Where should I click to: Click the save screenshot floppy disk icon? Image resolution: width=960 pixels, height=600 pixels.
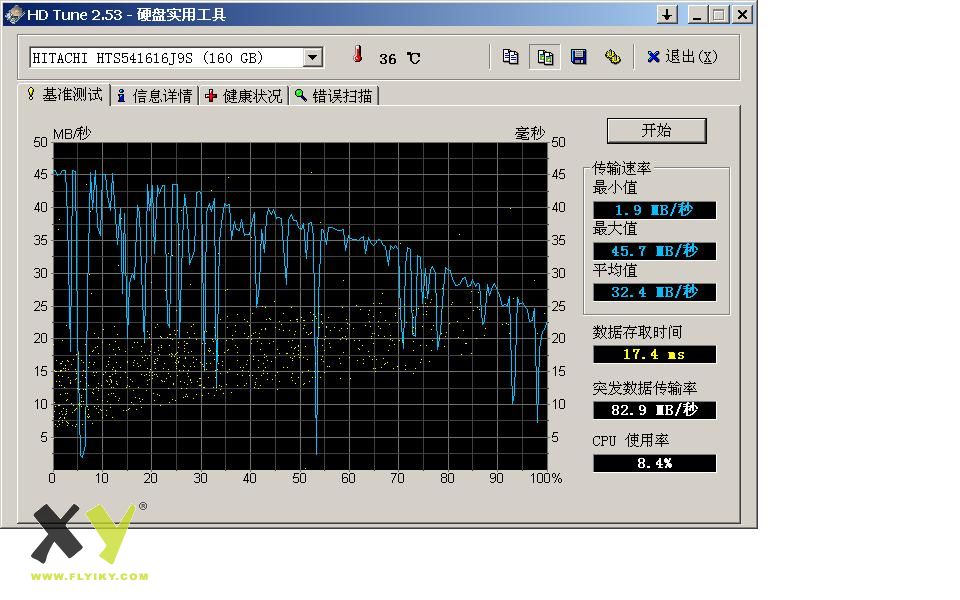[x=579, y=57]
